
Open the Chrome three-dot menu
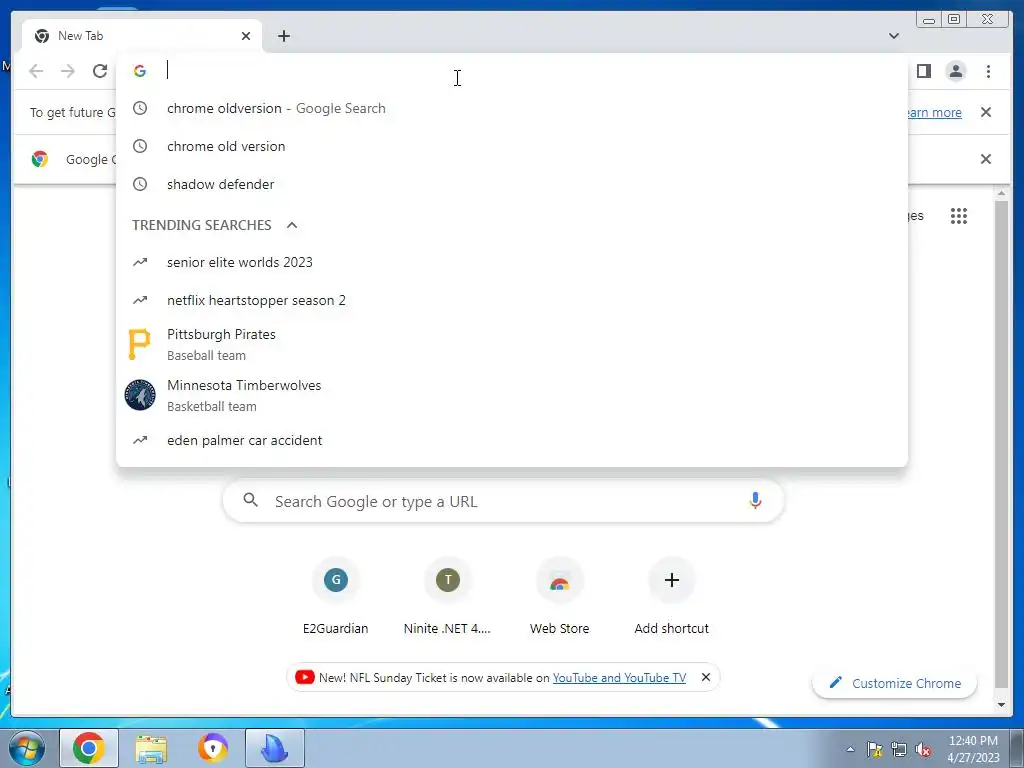pyautogui.click(x=988, y=71)
